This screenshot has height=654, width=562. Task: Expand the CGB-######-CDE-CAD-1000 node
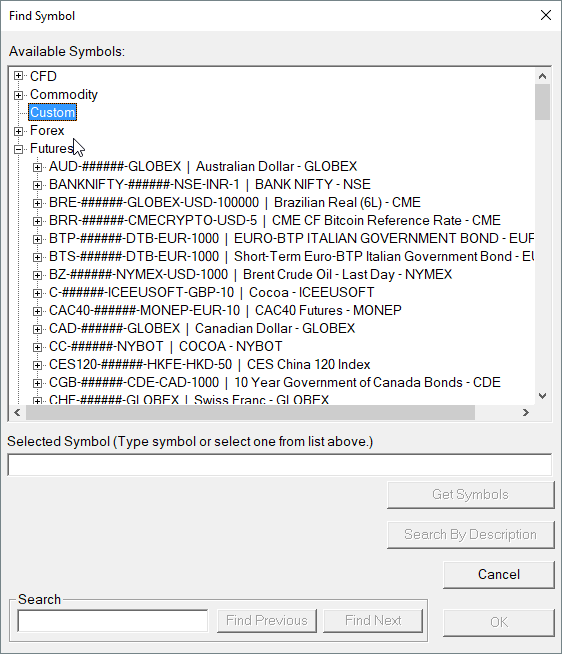(38, 383)
